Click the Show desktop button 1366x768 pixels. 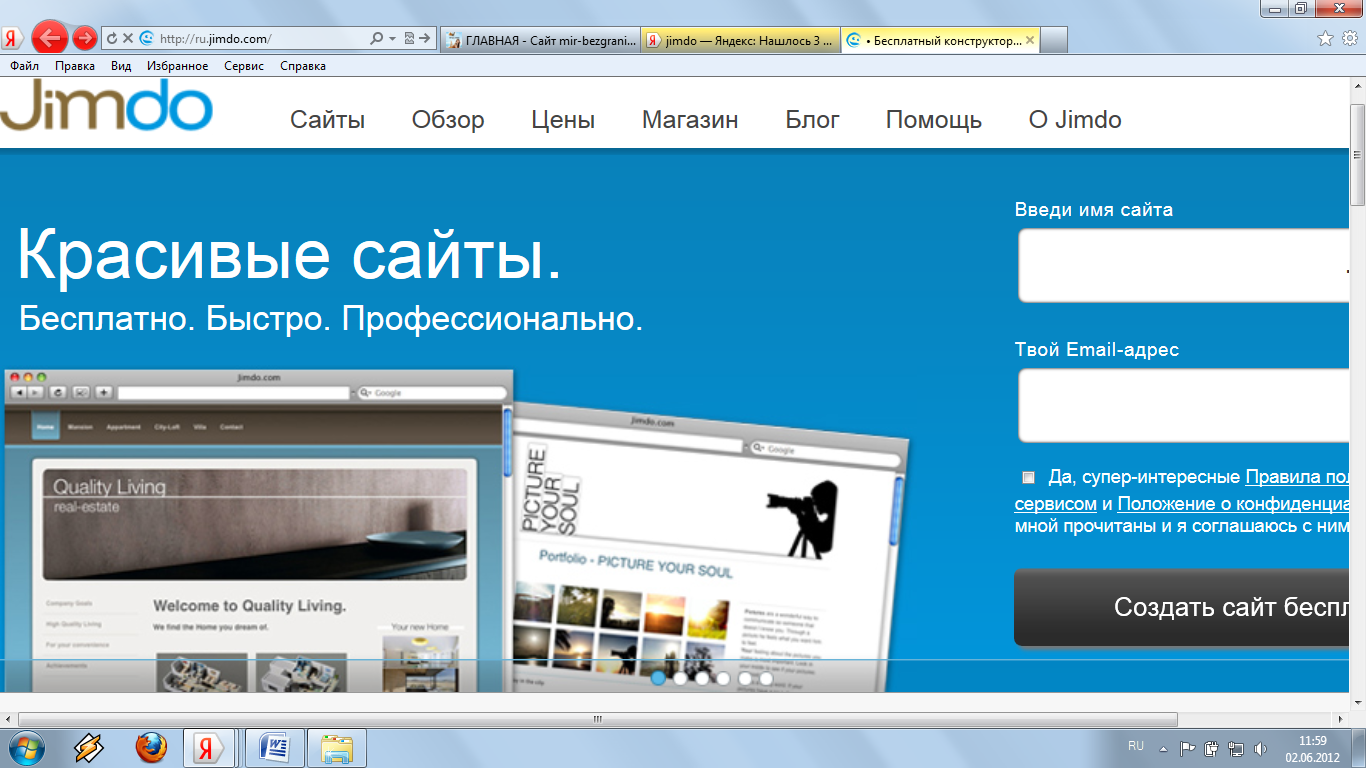1358,748
